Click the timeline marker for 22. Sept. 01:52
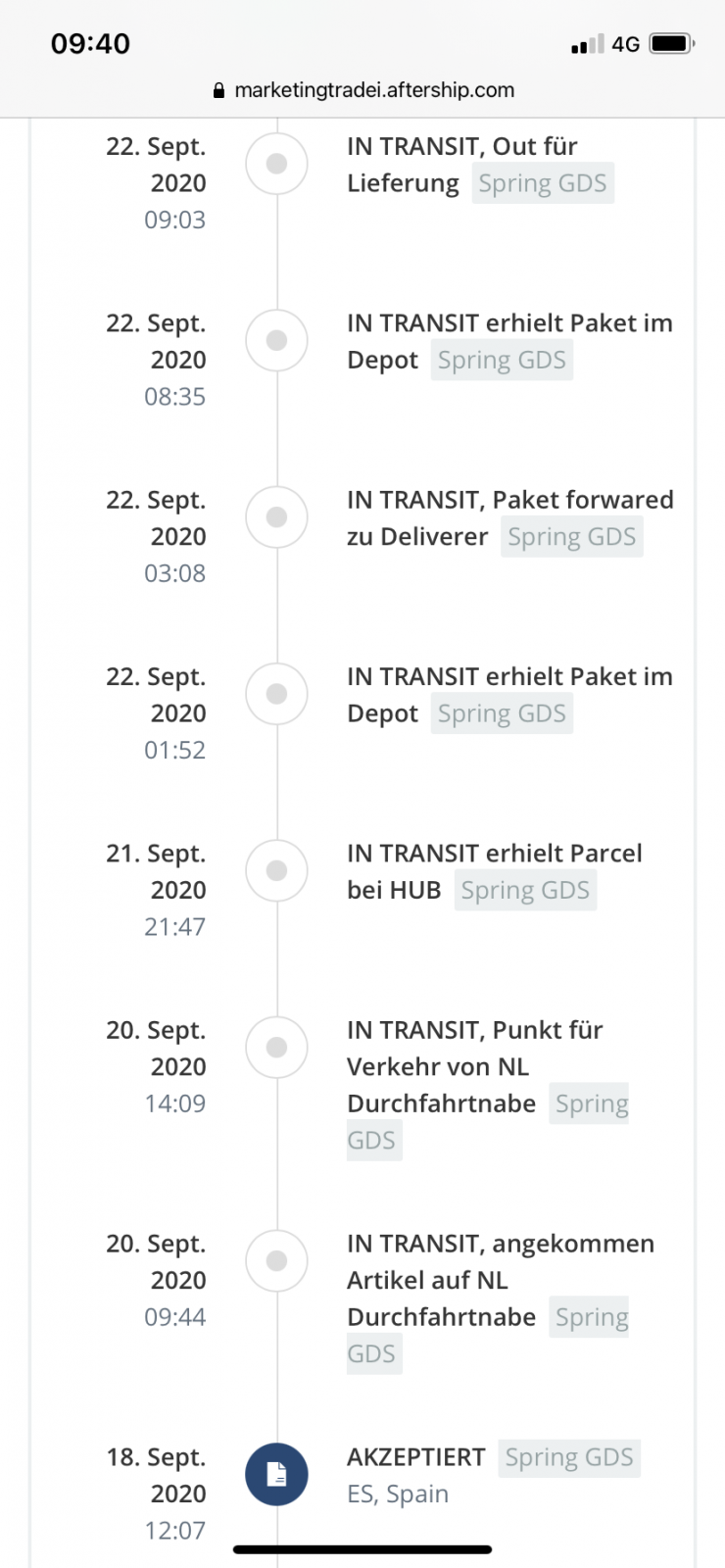The width and height of the screenshot is (725, 1568). click(x=276, y=694)
